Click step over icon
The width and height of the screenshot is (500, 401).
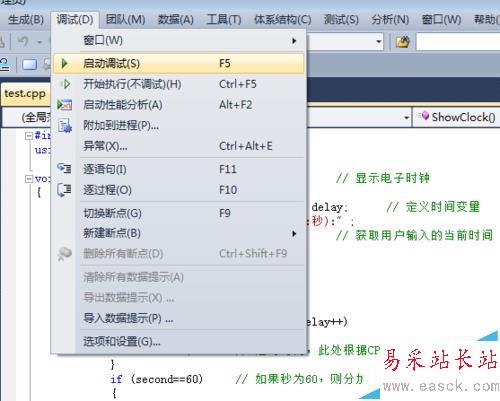64,190
